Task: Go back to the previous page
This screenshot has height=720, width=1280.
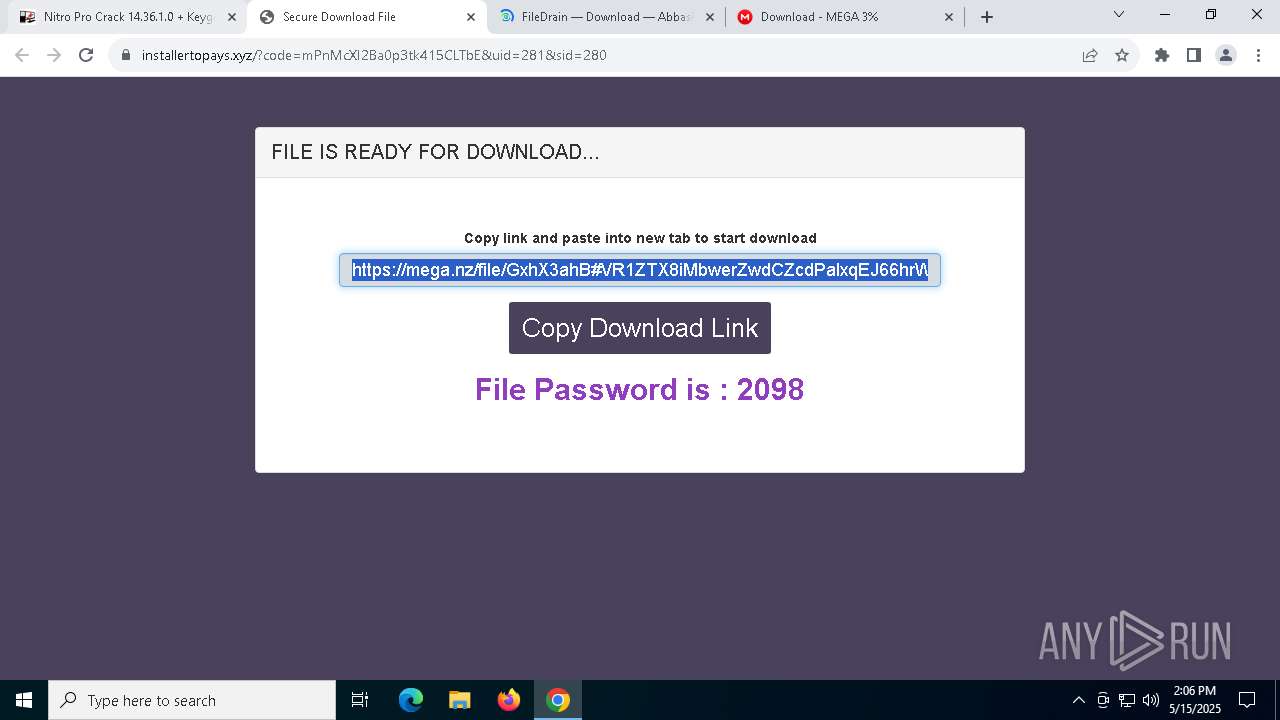Action: pyautogui.click(x=22, y=55)
